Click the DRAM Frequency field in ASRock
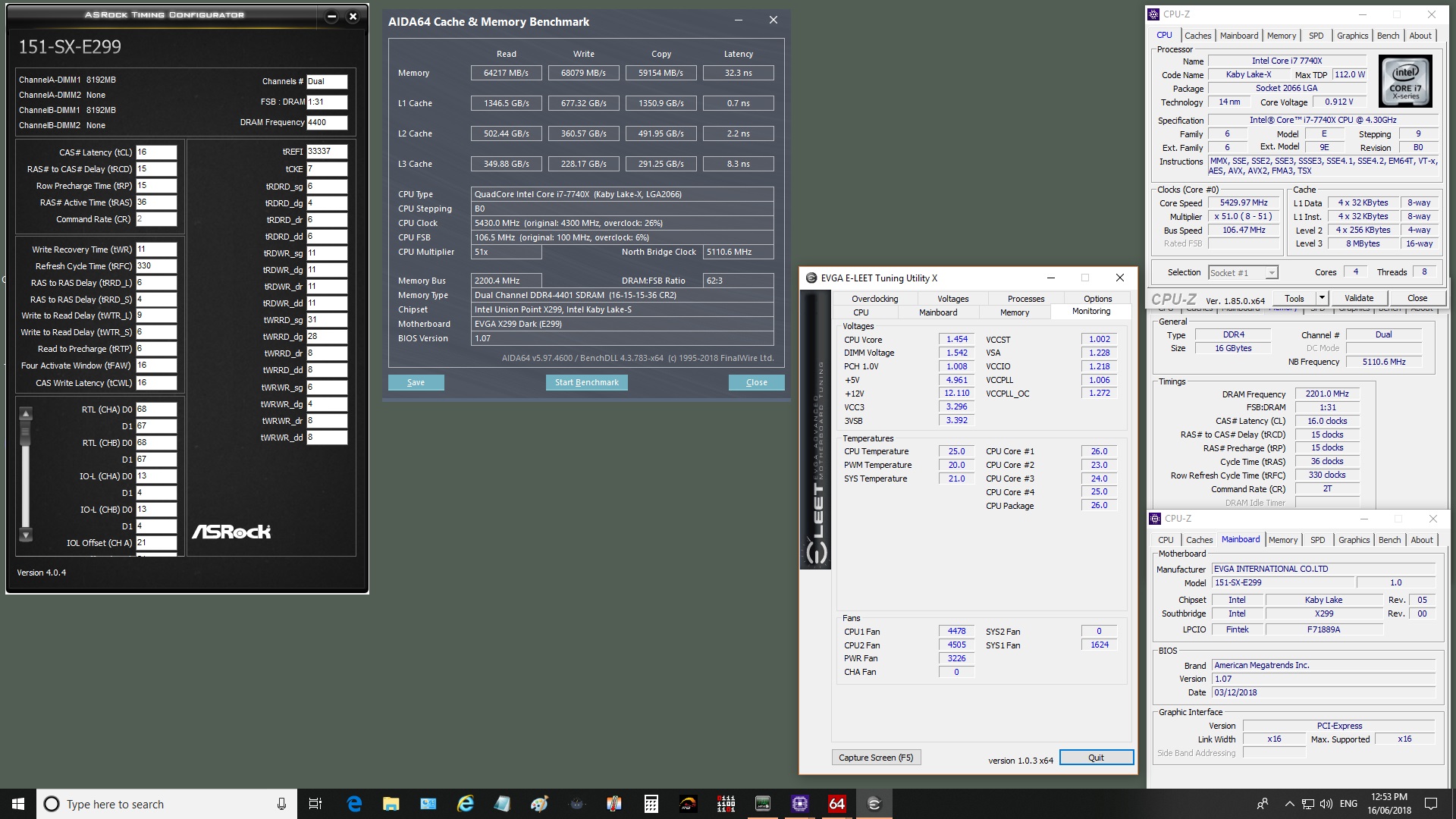 [x=327, y=122]
